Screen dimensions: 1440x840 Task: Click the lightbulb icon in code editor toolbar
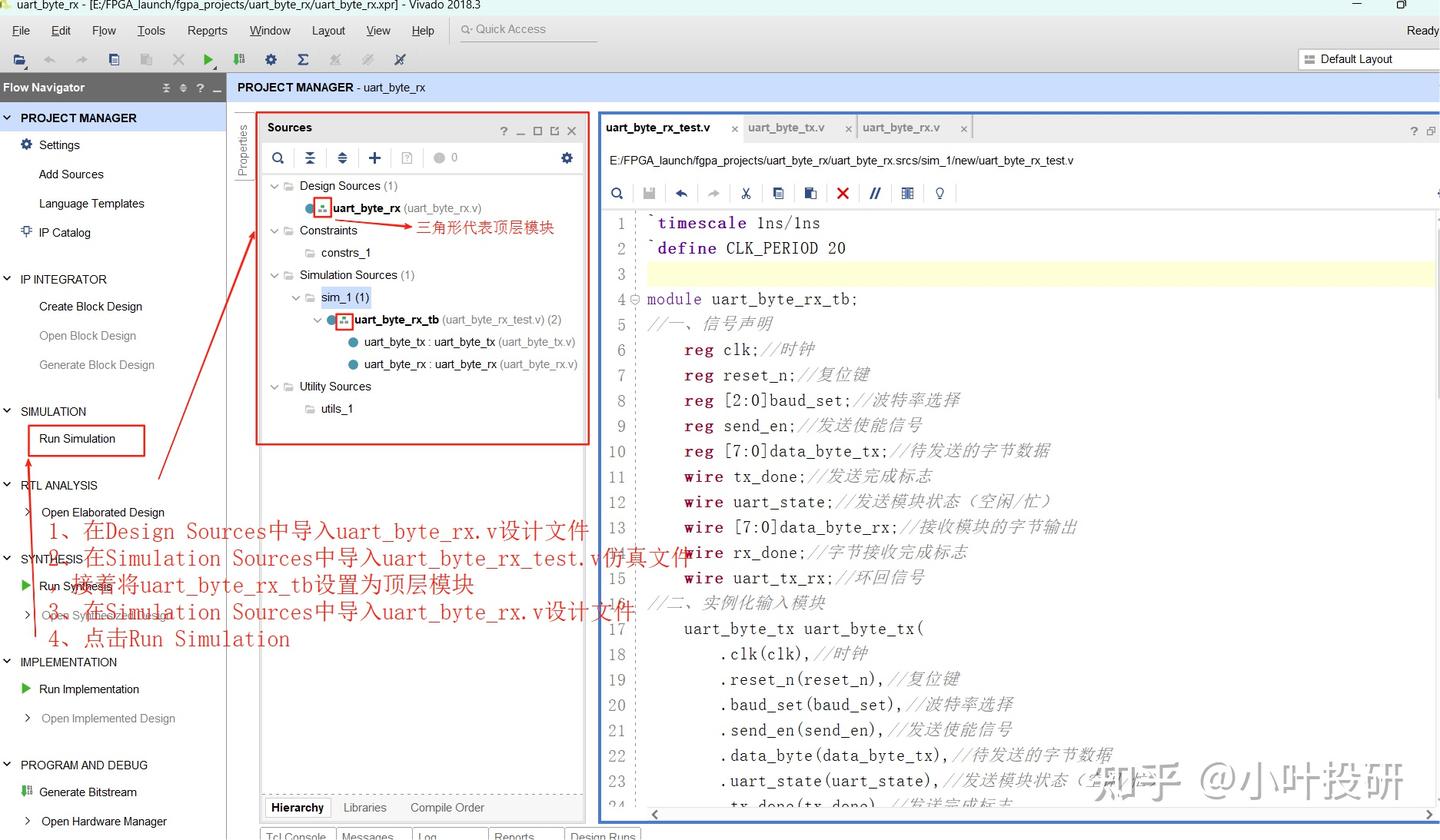[x=939, y=193]
